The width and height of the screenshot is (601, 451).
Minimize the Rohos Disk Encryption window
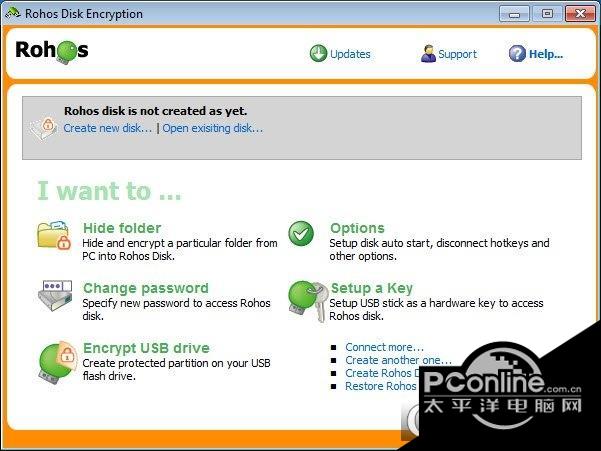(514, 14)
